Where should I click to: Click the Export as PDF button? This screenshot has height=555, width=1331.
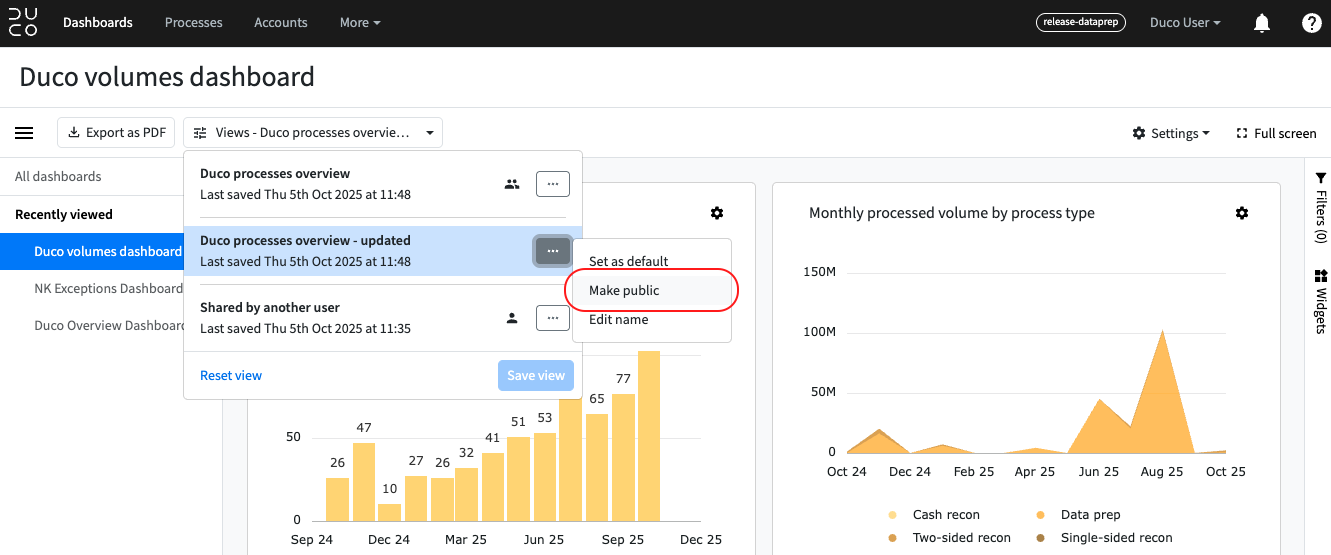point(116,133)
